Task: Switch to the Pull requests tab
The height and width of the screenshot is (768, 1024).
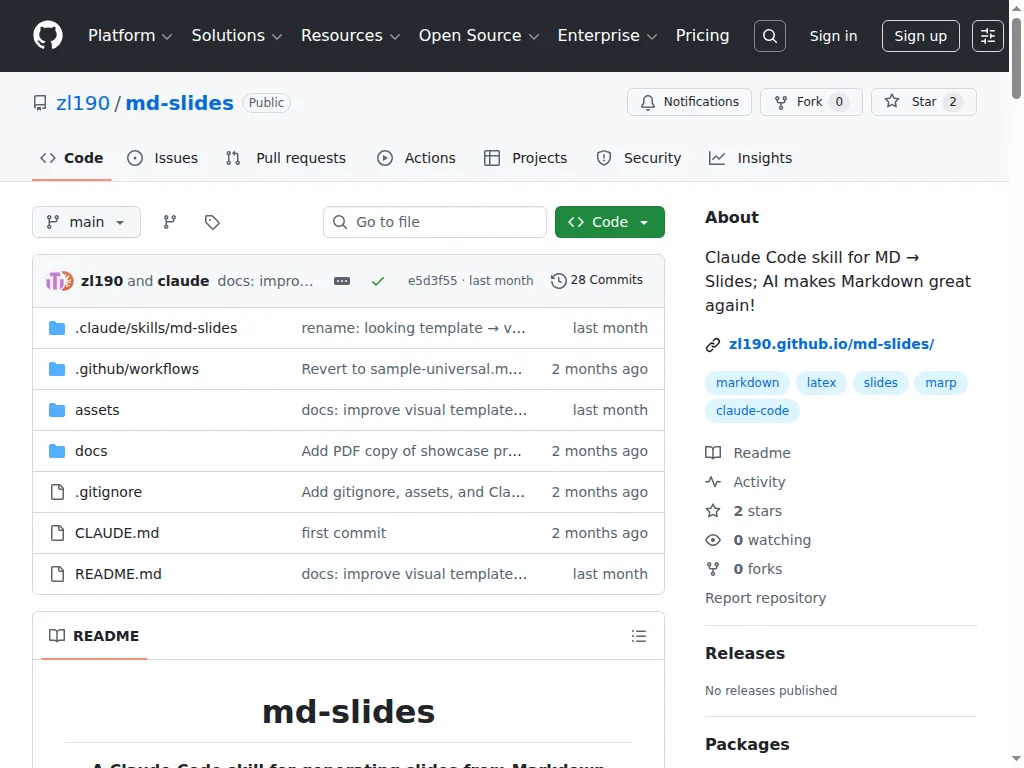Action: click(286, 158)
